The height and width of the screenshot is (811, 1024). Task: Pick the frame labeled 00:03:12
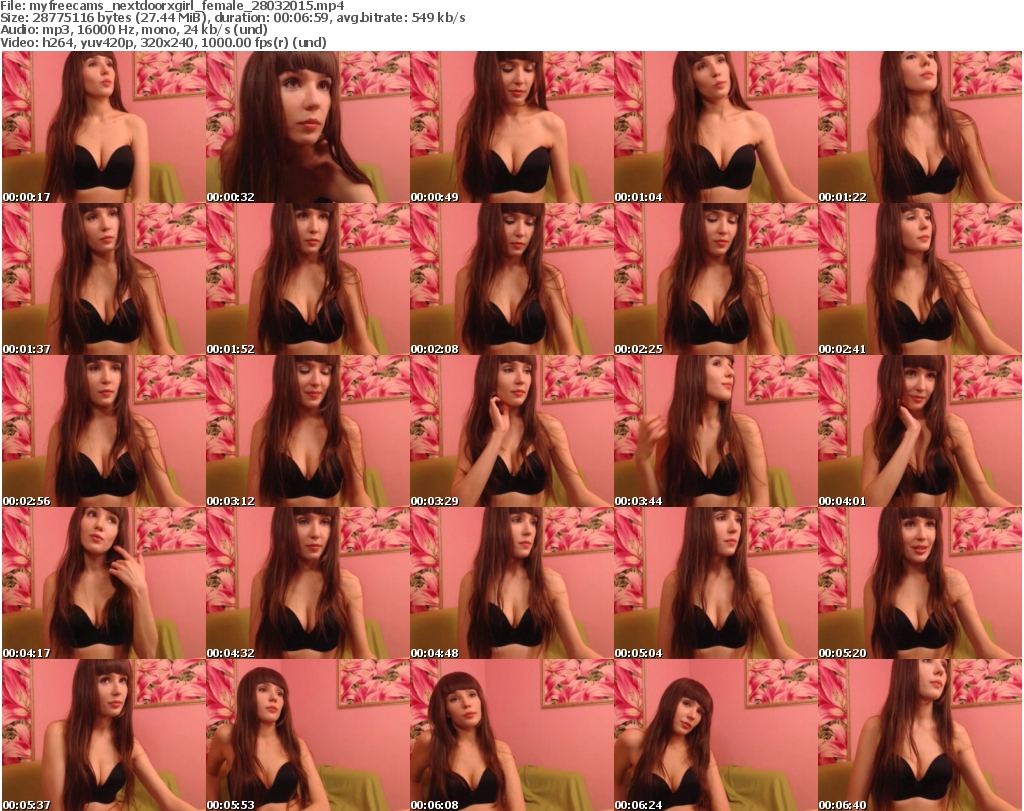click(308, 432)
